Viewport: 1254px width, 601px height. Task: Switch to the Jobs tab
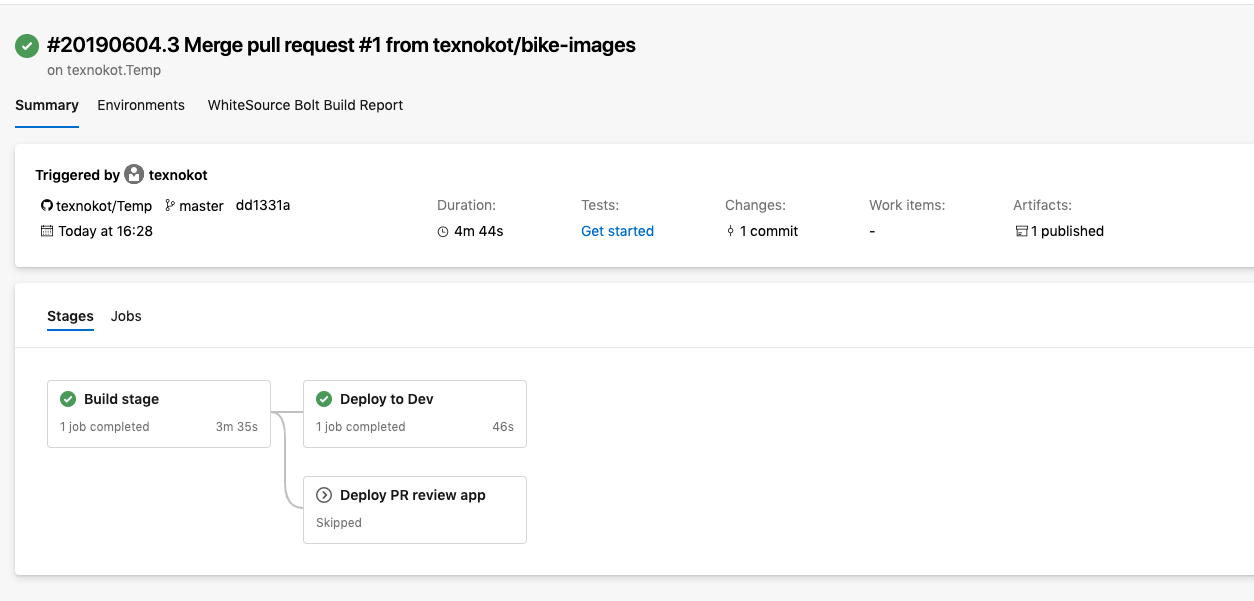pos(126,316)
